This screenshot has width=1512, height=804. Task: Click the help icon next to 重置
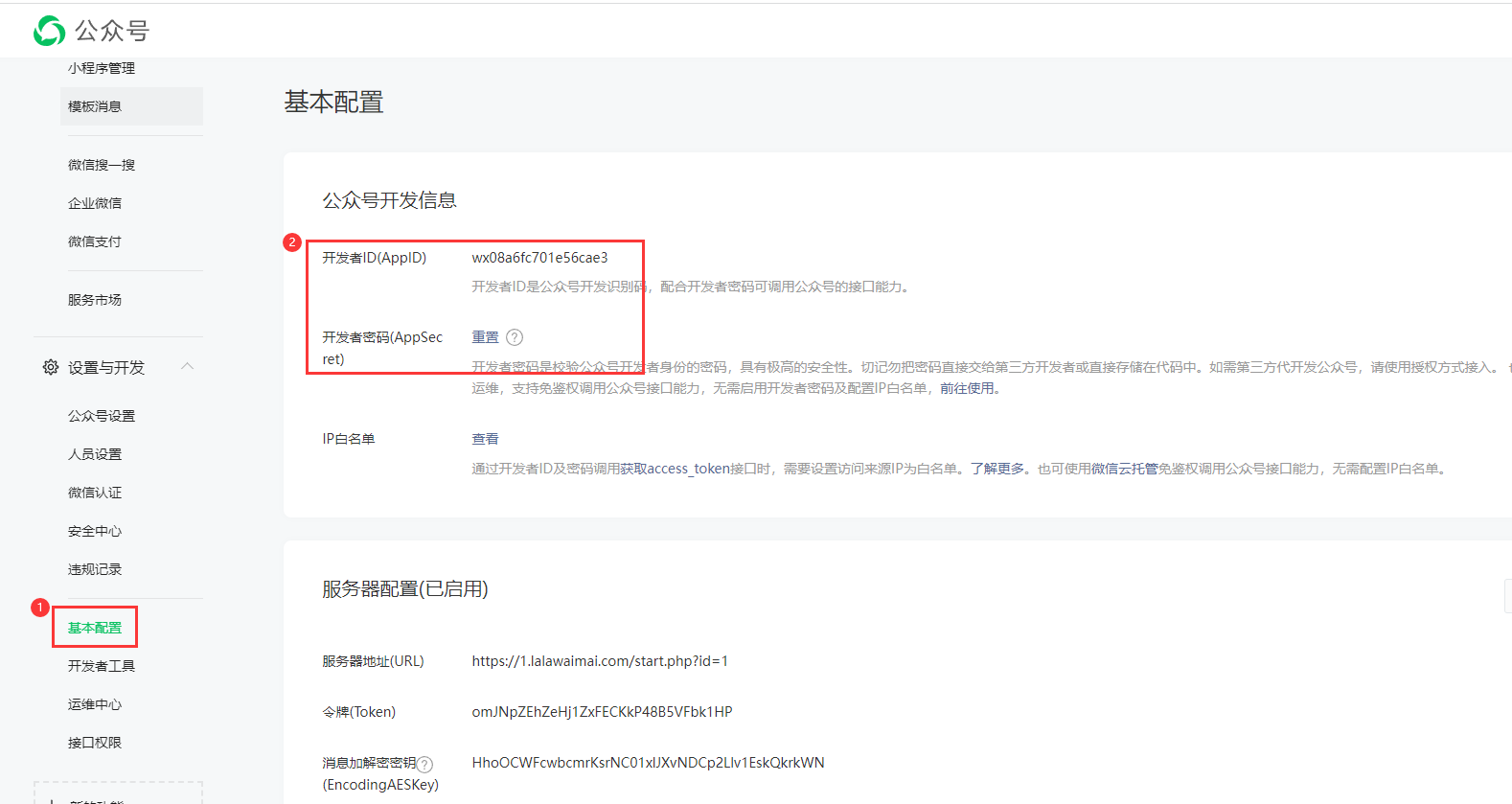point(515,337)
